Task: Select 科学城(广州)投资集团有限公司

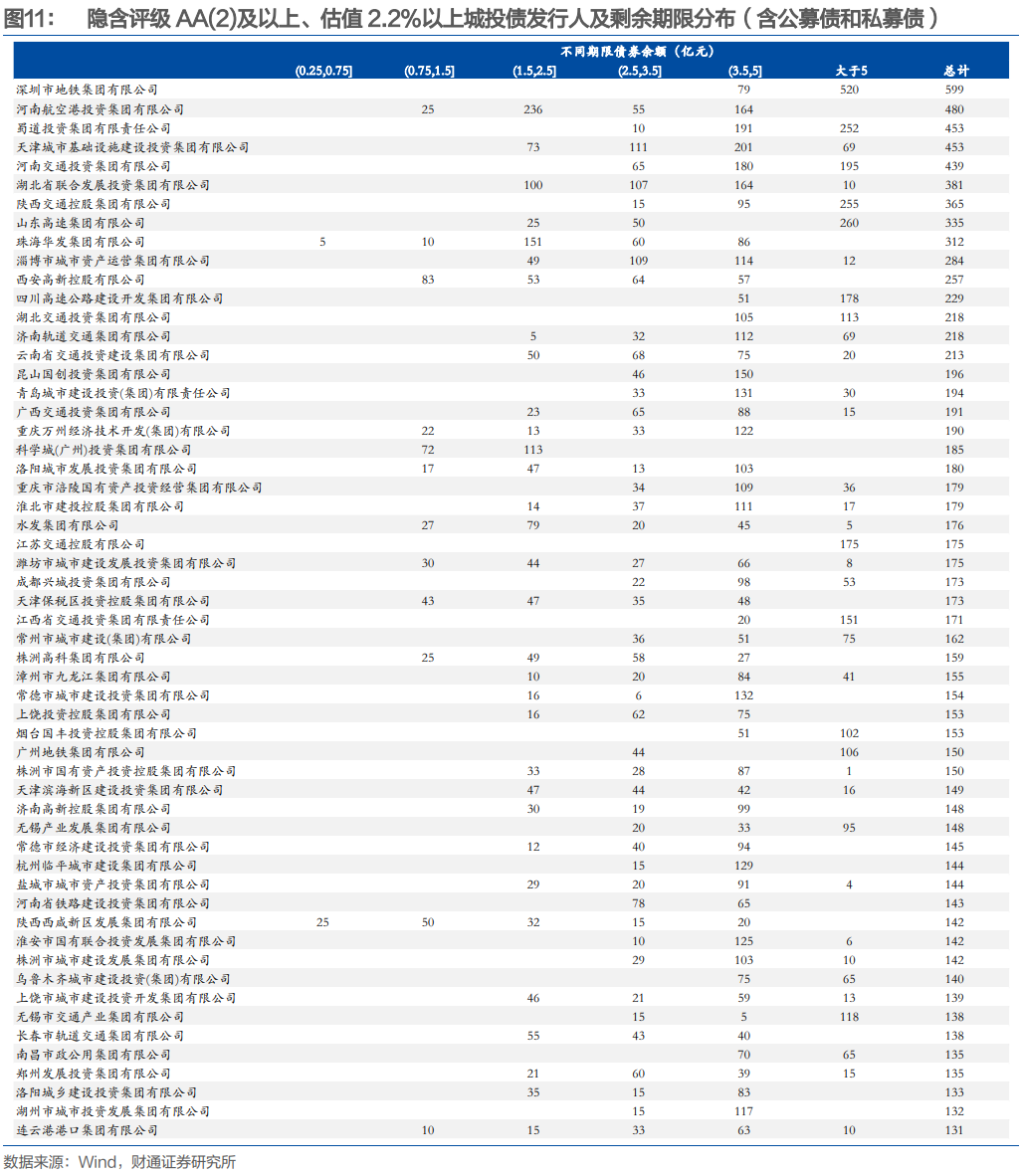Action: [x=103, y=450]
